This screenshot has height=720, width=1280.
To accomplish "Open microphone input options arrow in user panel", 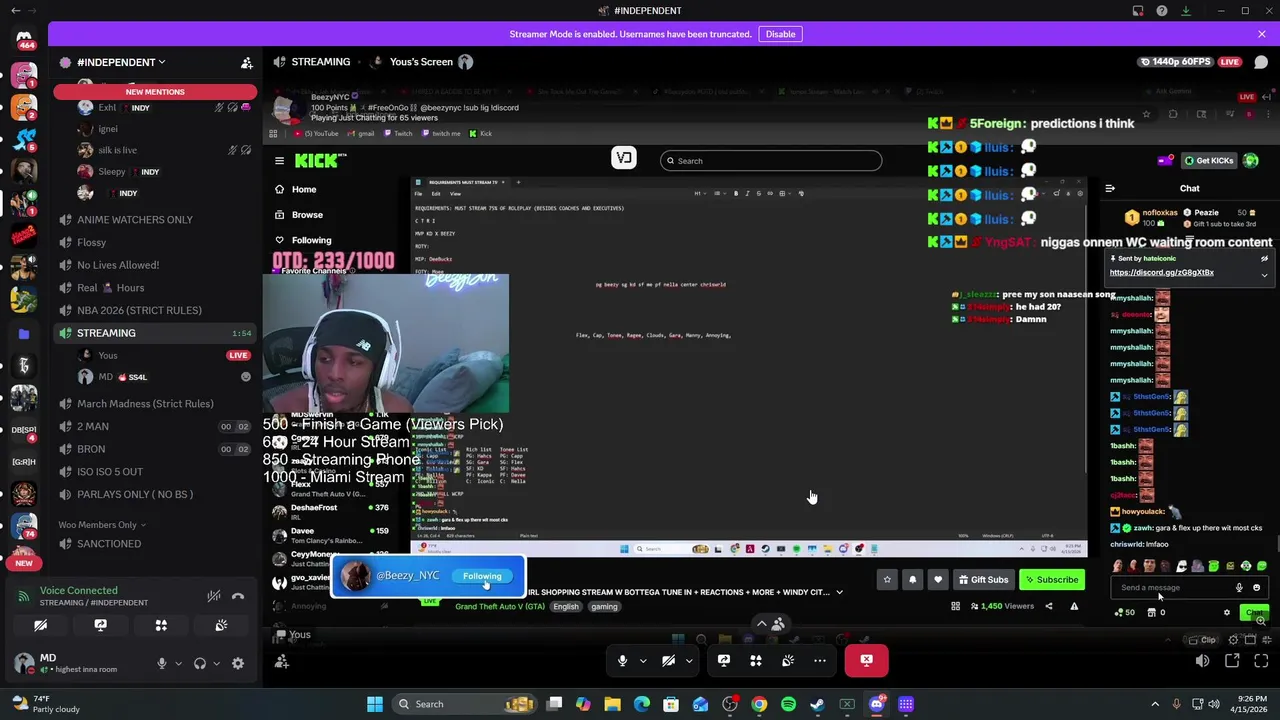I will (178, 663).
